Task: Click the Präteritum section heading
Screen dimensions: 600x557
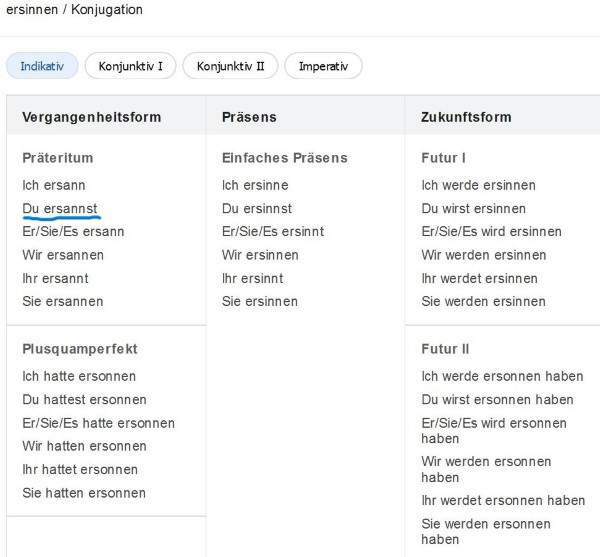Action: tap(58, 158)
